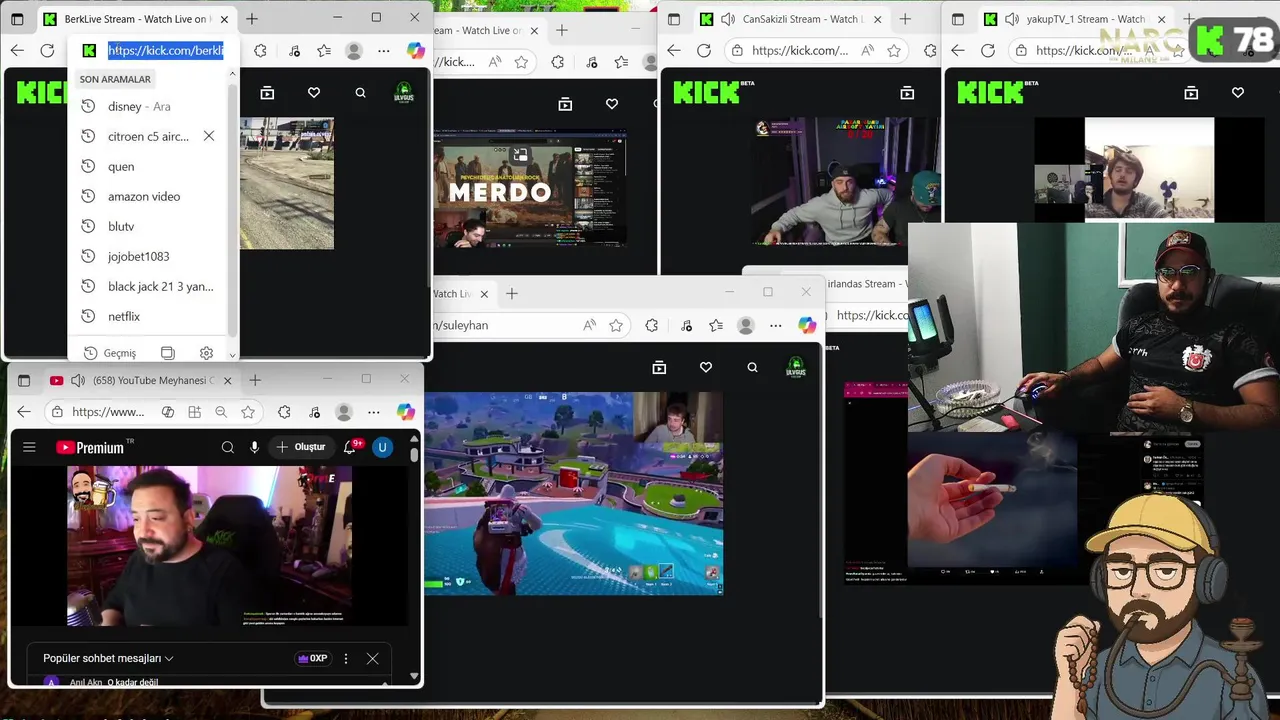Open YouTube notifications bell
Viewport: 1280px width, 720px height.
coord(350,447)
